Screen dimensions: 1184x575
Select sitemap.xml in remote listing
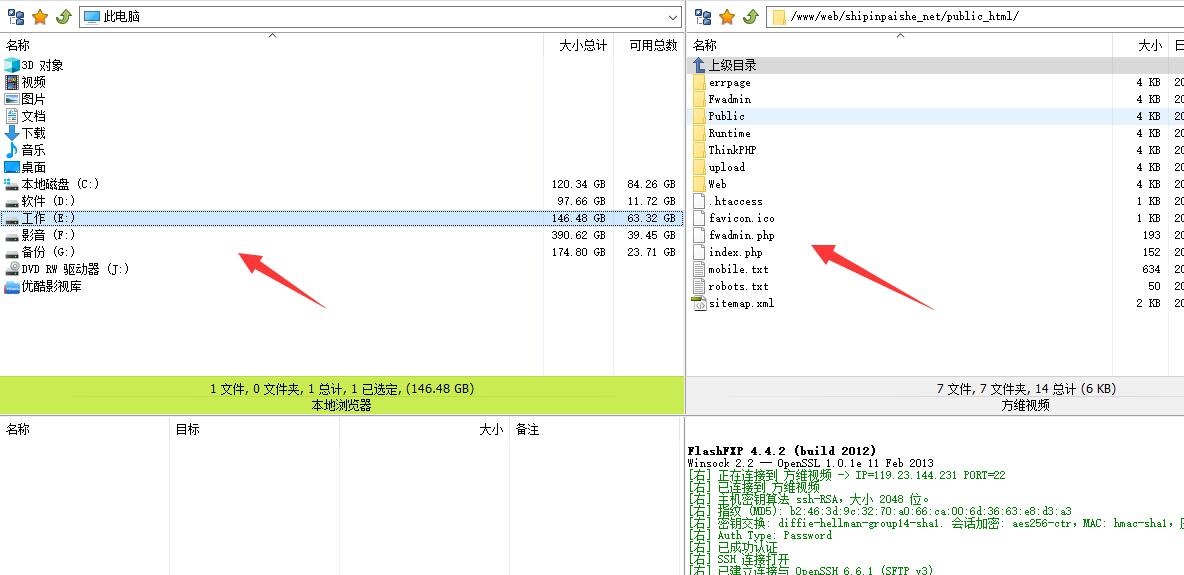click(741, 303)
